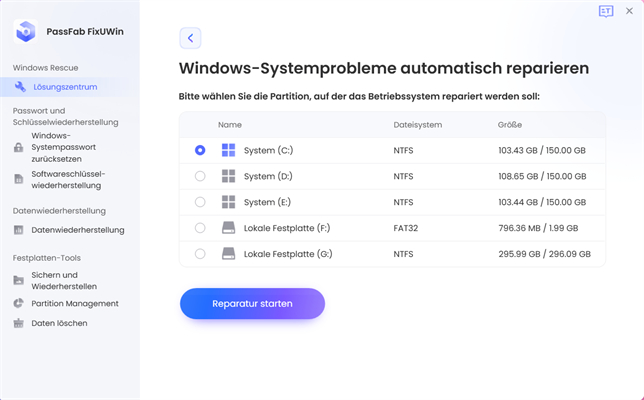Viewport: 644px width, 400px height.
Task: Click the Sichern und Wiederherstellen folder icon
Action: (x=19, y=280)
